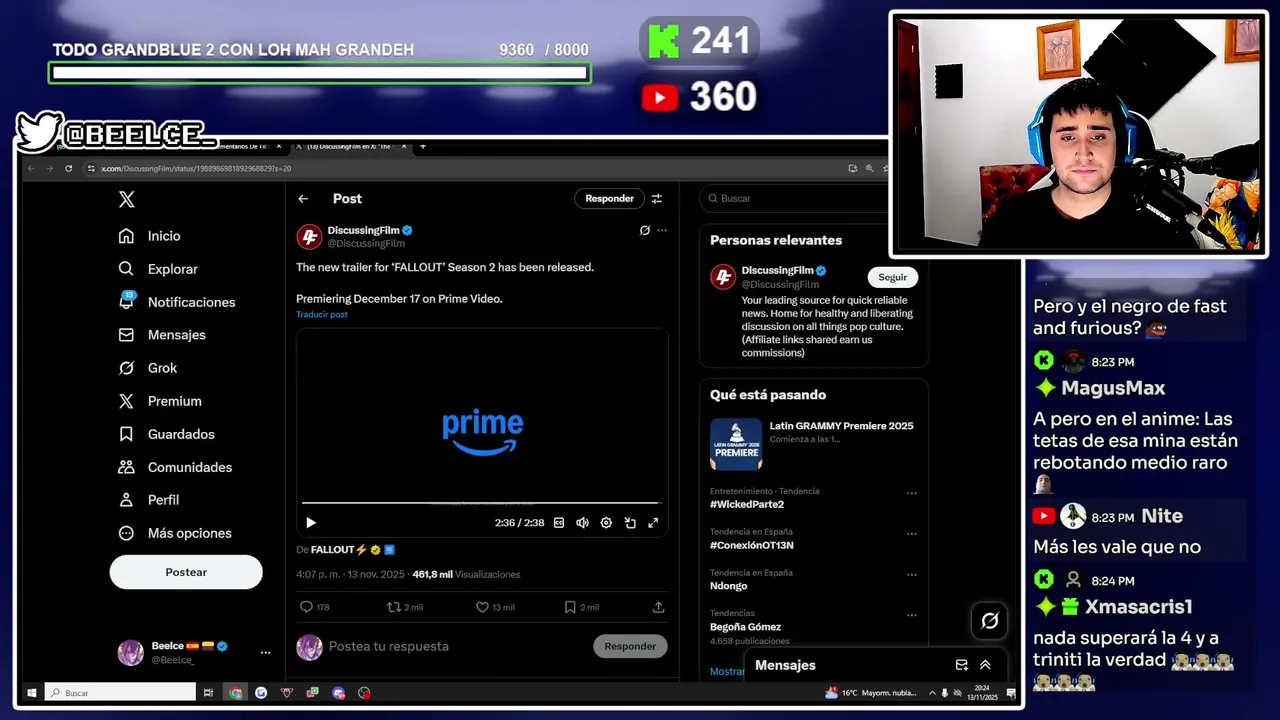Open a new browser tab
This screenshot has width=1280, height=720.
[423, 146]
